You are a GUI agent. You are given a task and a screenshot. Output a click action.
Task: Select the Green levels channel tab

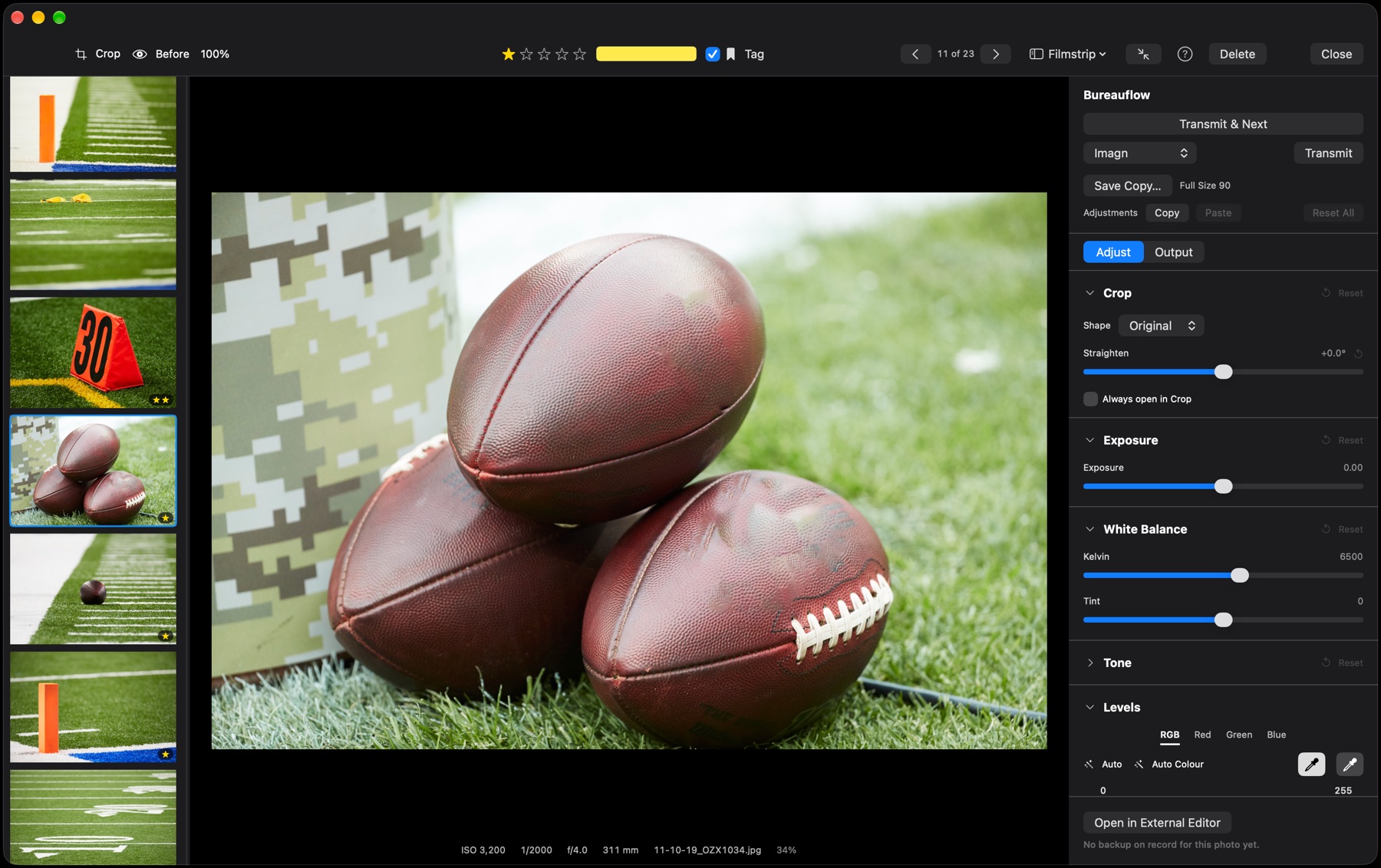tap(1238, 735)
